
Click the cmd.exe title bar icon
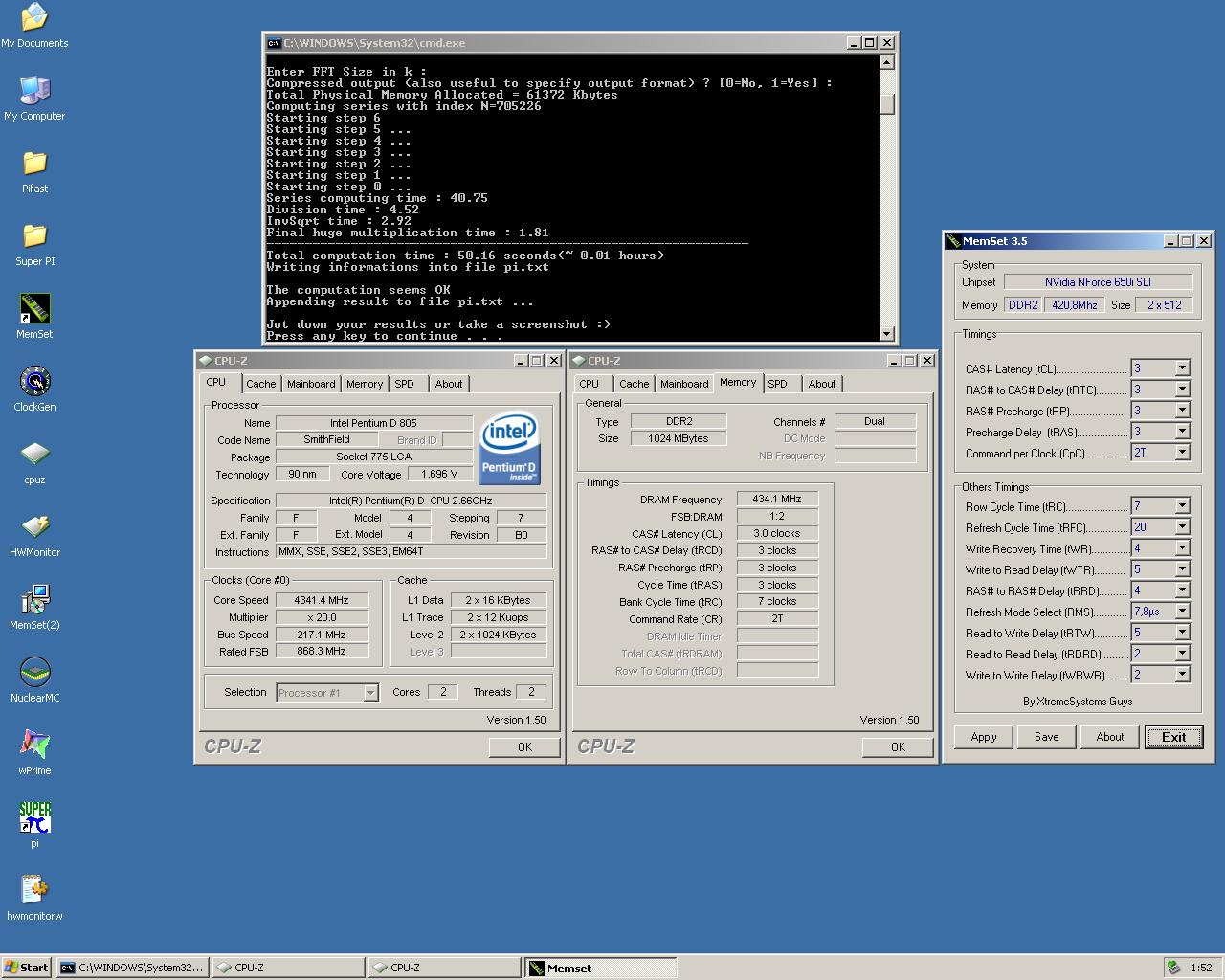pyautogui.click(x=274, y=43)
